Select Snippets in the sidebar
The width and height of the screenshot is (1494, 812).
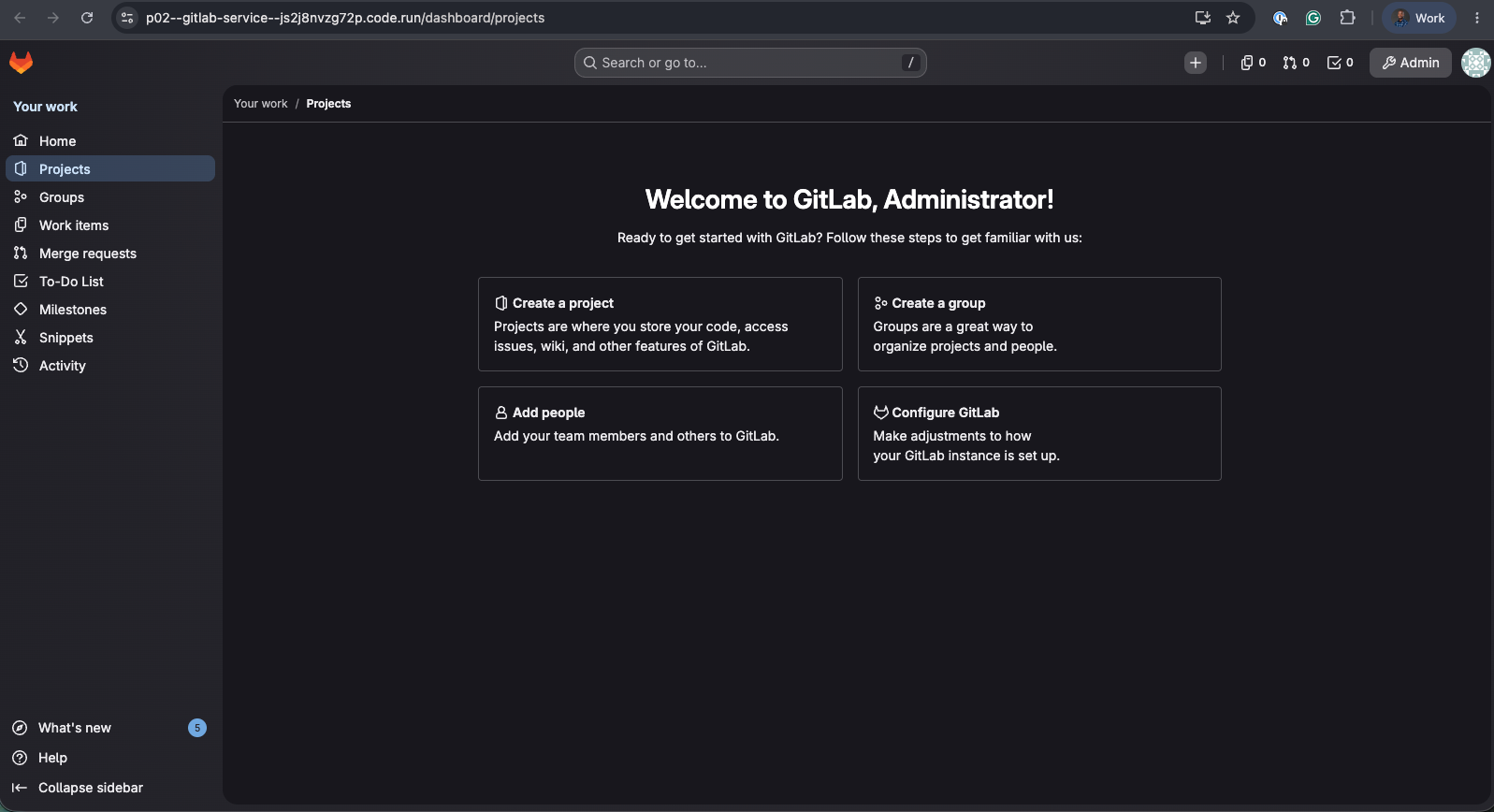coord(110,337)
